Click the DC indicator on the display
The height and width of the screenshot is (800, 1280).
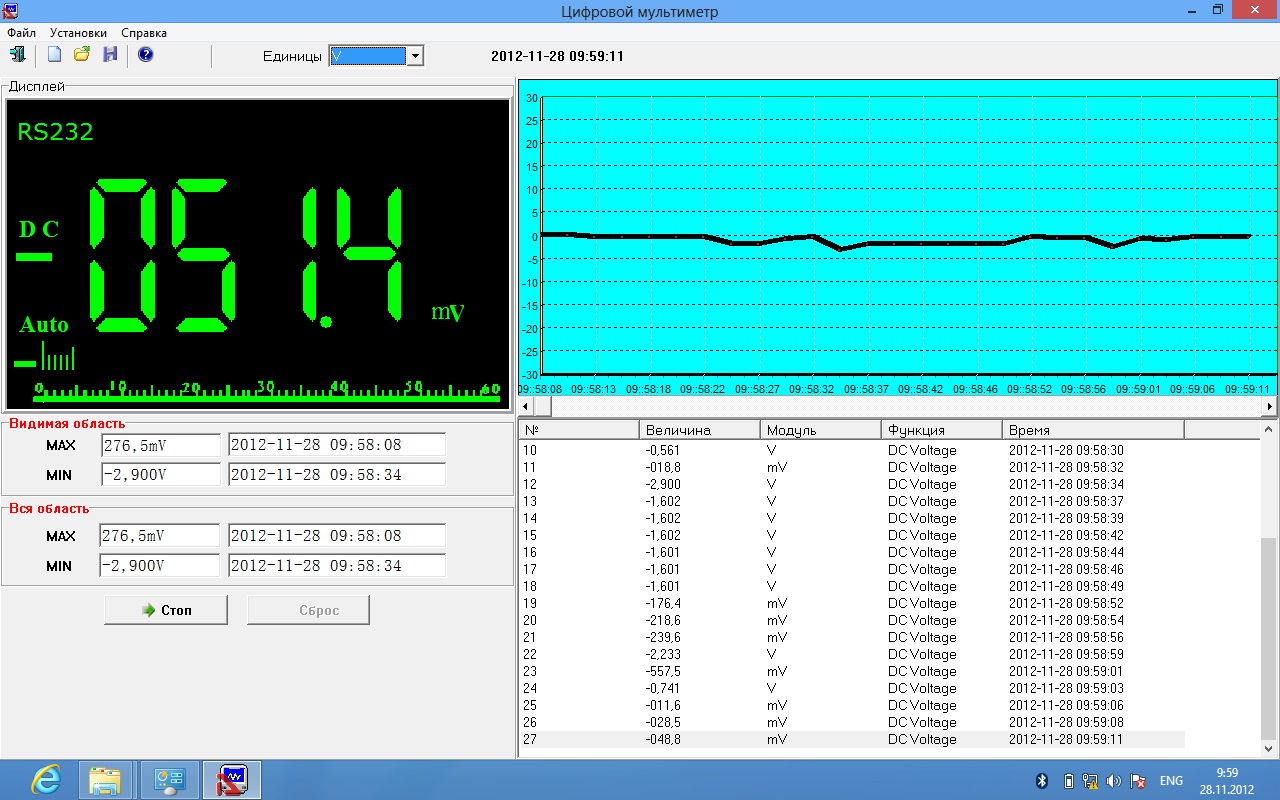tap(39, 229)
